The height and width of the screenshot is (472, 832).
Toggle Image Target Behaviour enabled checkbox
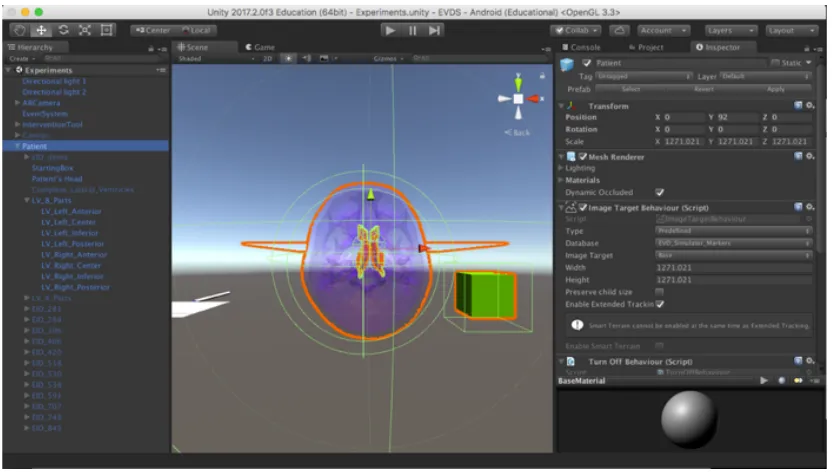(583, 207)
